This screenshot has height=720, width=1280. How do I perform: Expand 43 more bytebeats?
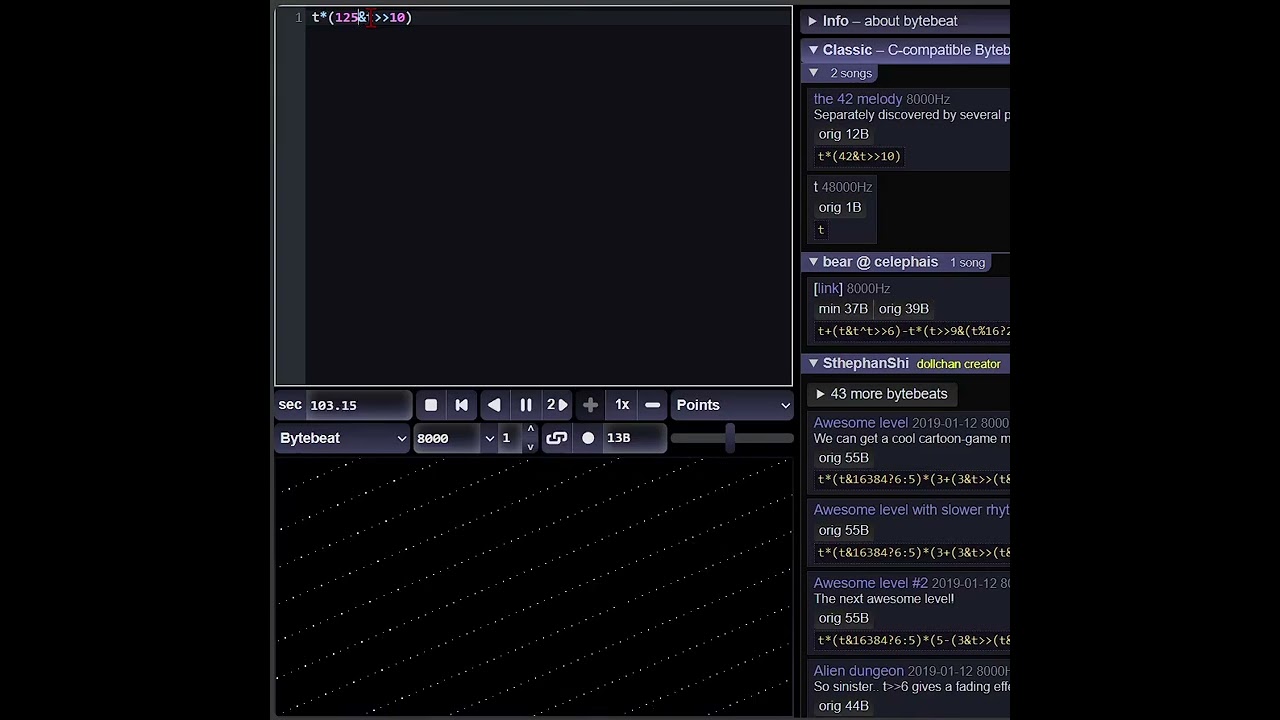(x=882, y=394)
